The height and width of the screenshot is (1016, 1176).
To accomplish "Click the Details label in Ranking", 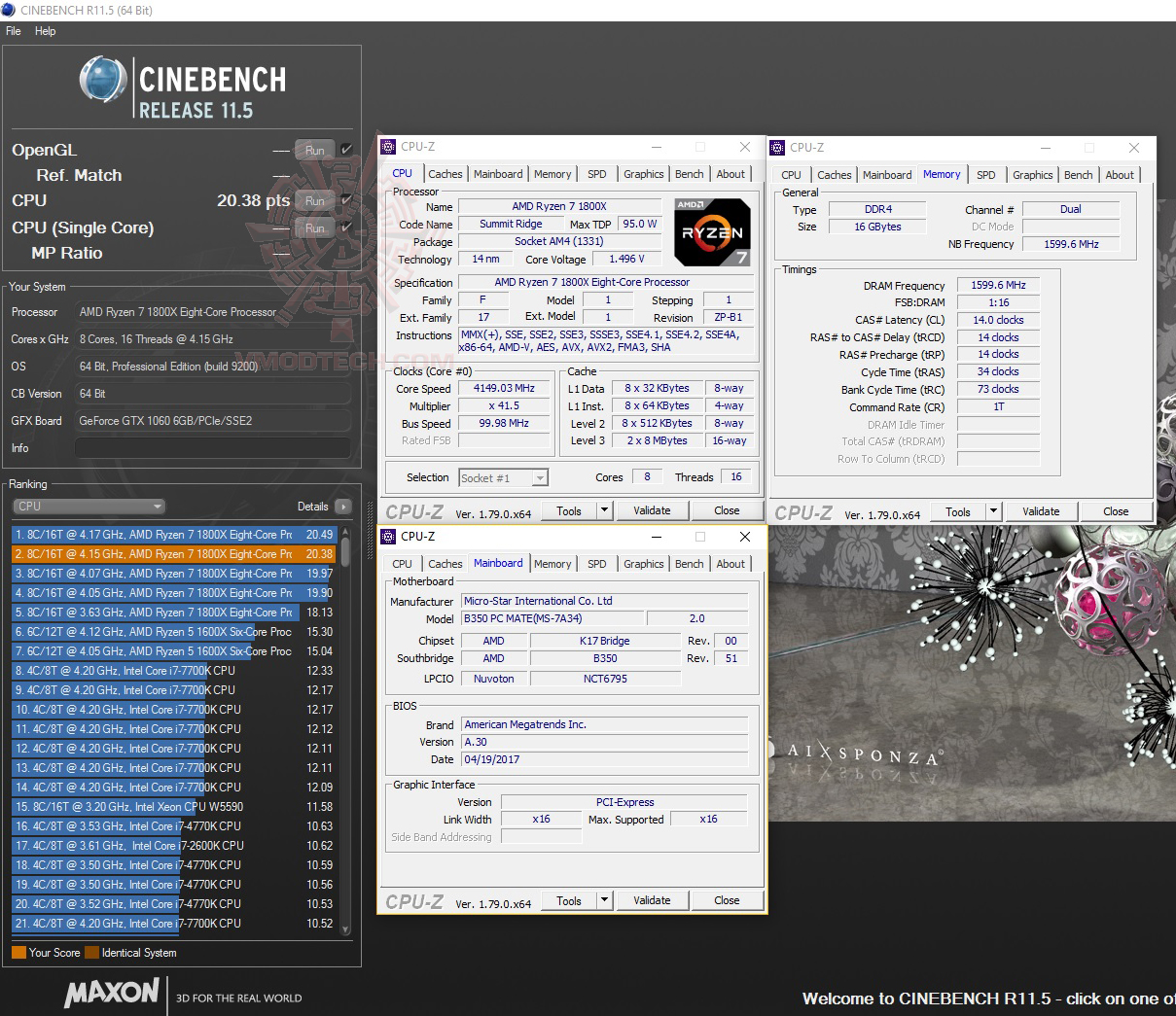I will (x=312, y=507).
